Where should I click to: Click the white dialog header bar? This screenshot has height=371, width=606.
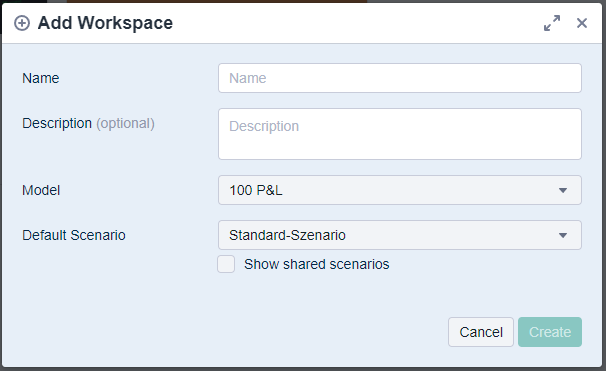pos(301,23)
